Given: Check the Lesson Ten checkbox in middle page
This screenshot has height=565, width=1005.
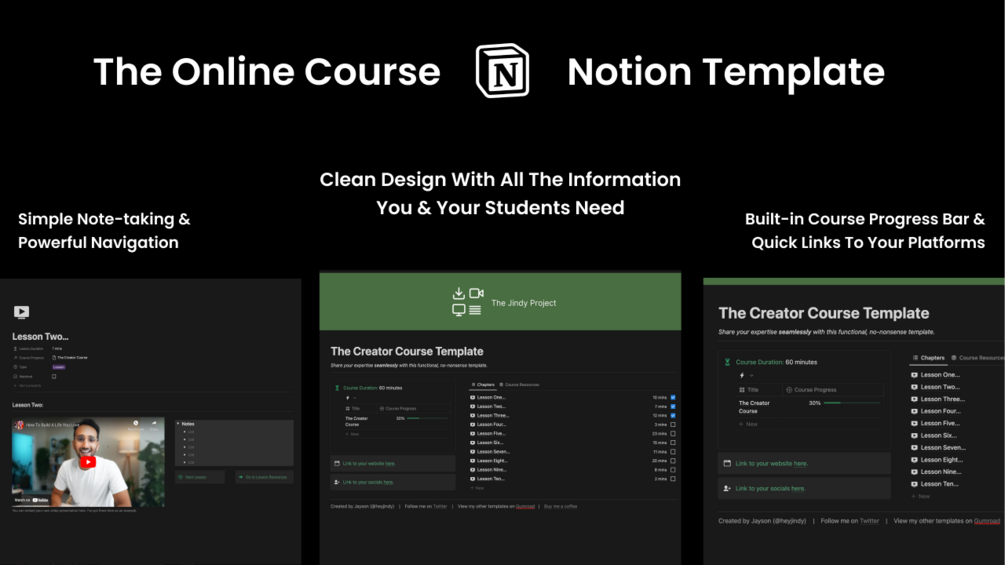Looking at the screenshot, I should point(673,479).
